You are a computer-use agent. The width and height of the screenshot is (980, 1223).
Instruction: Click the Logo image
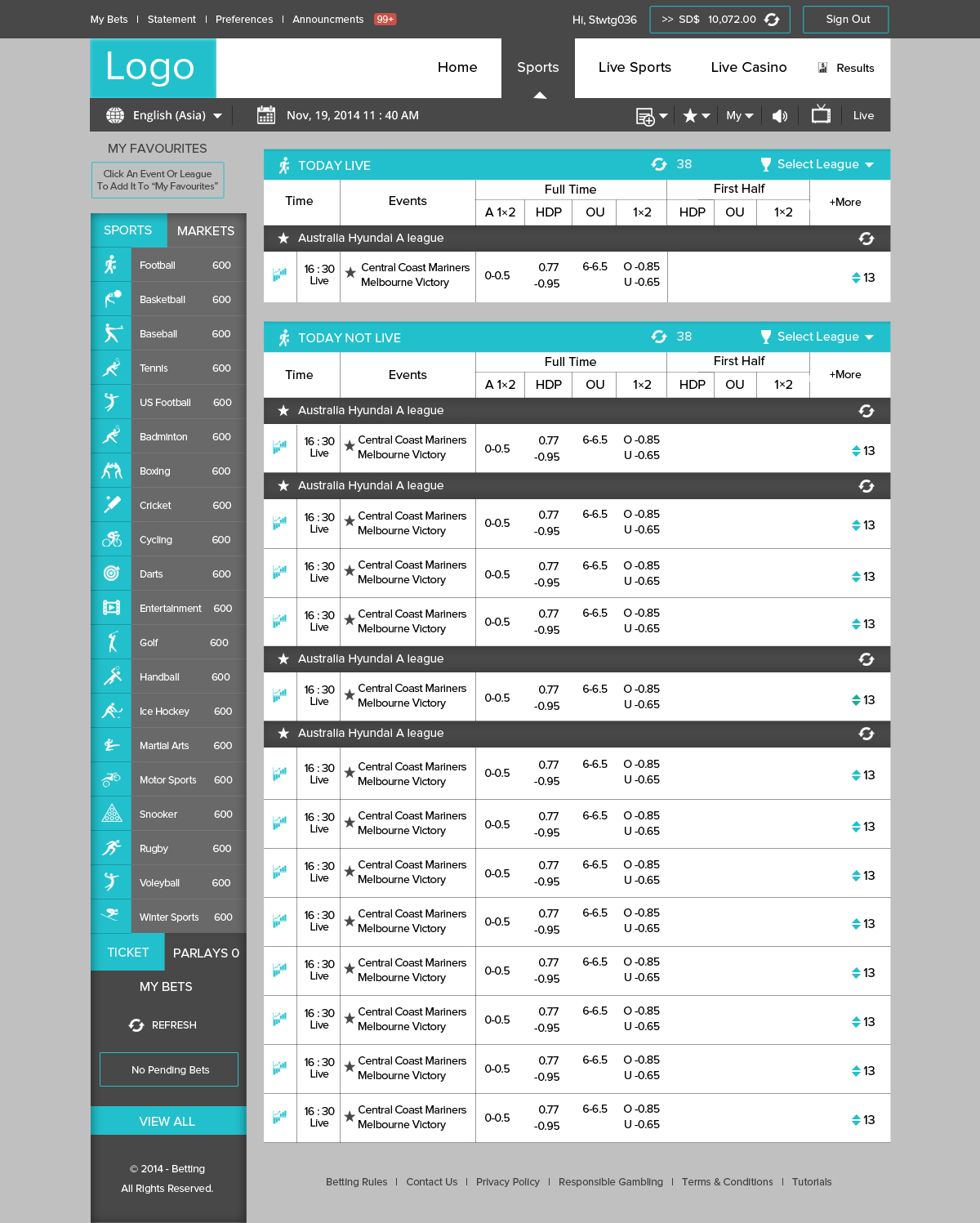[153, 68]
